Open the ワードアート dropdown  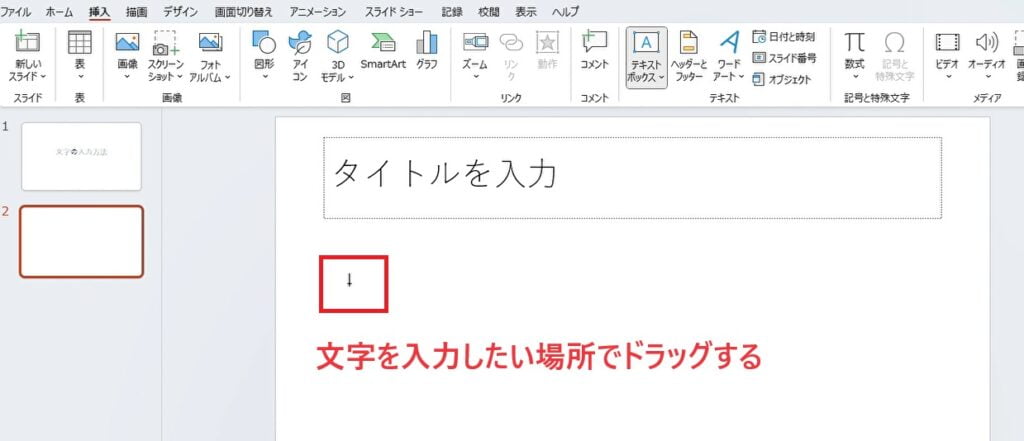point(730,56)
